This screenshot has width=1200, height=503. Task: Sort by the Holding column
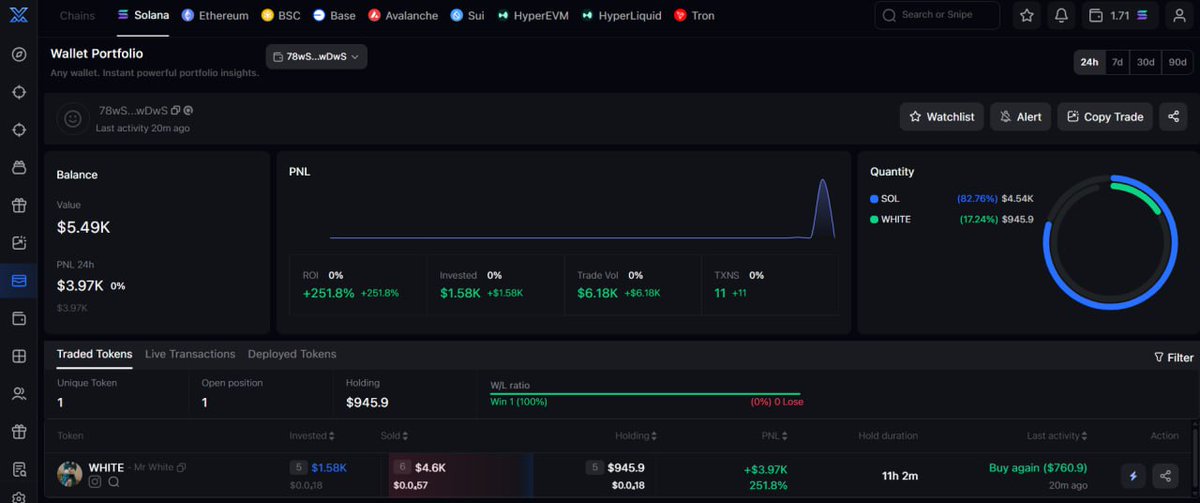pos(636,436)
